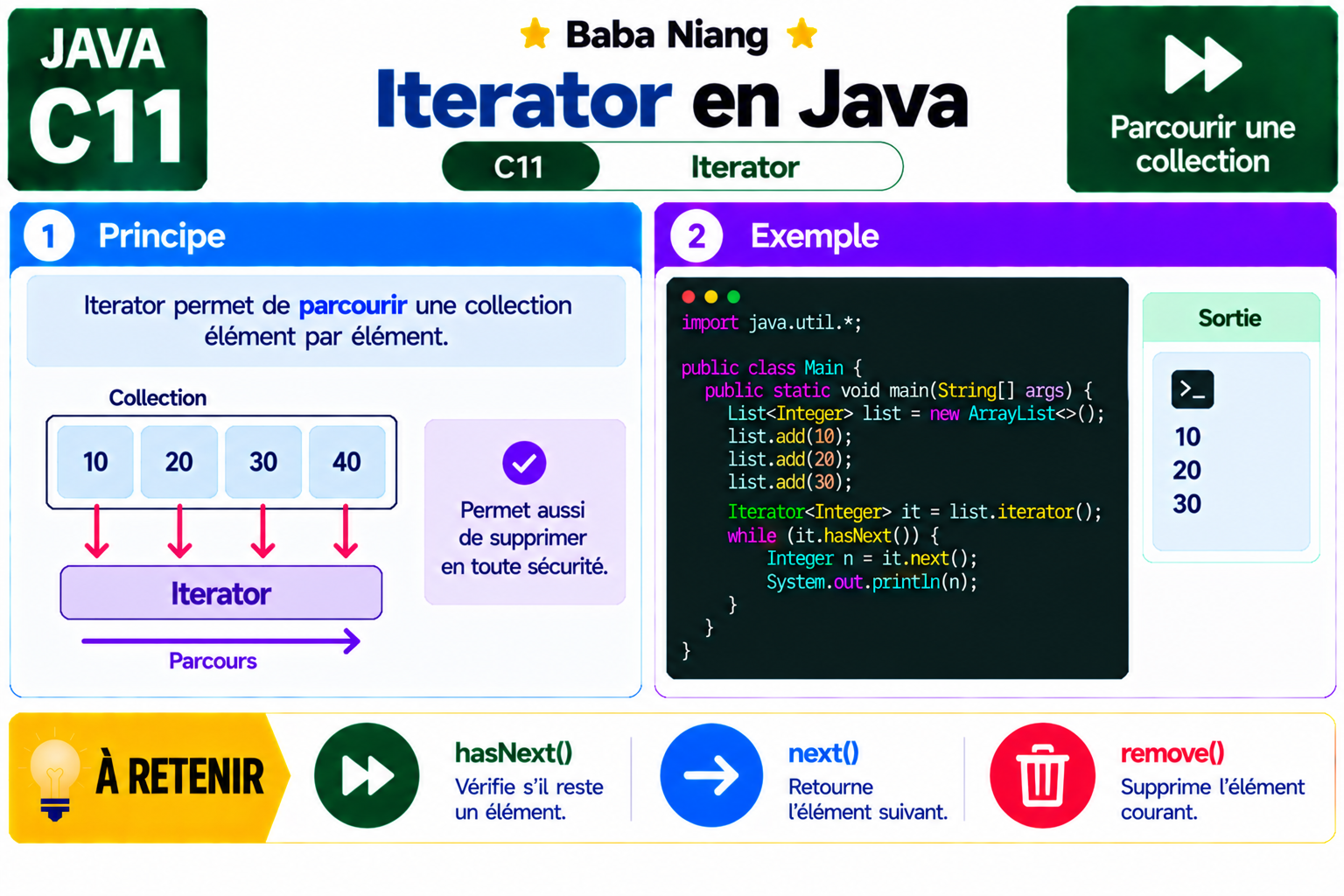Click the À RETENIR banner label
The height and width of the screenshot is (896, 1344).
[179, 777]
